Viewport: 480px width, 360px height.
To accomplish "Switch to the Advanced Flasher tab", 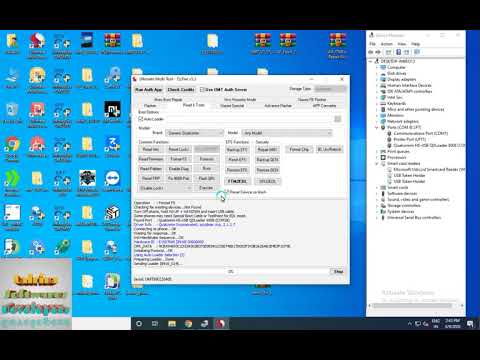I will tap(278, 106).
